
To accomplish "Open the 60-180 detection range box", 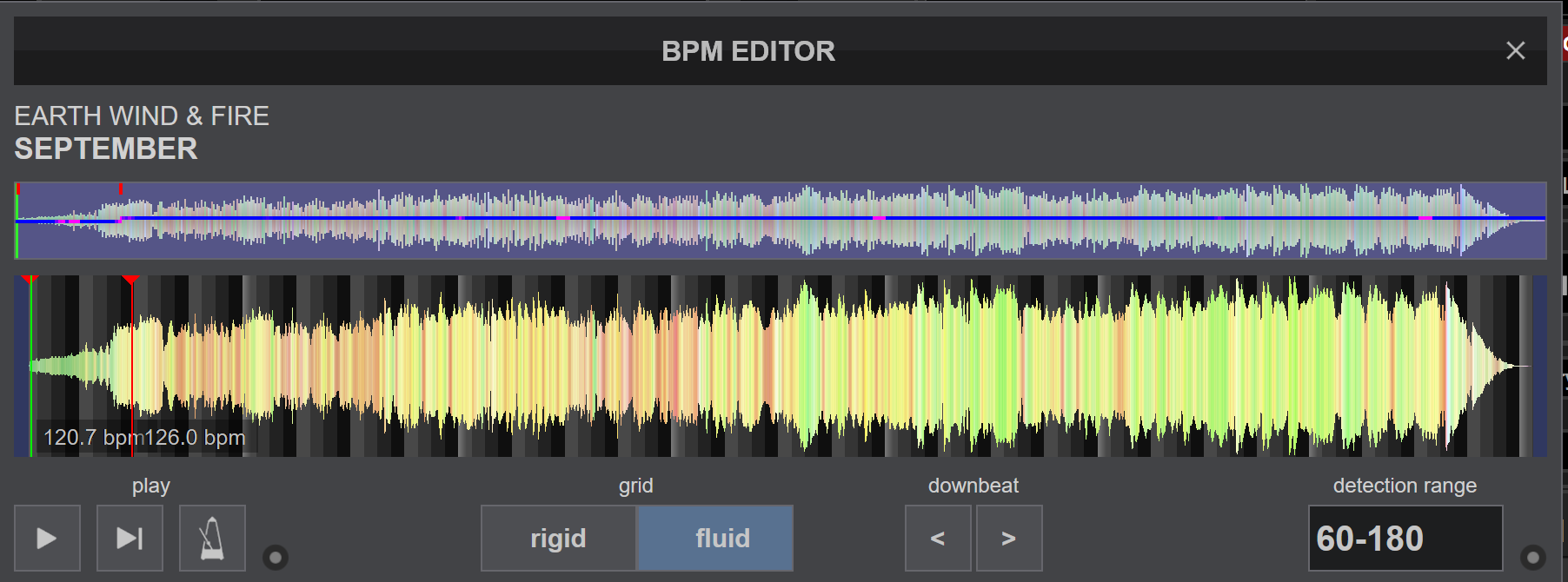I will (1405, 539).
